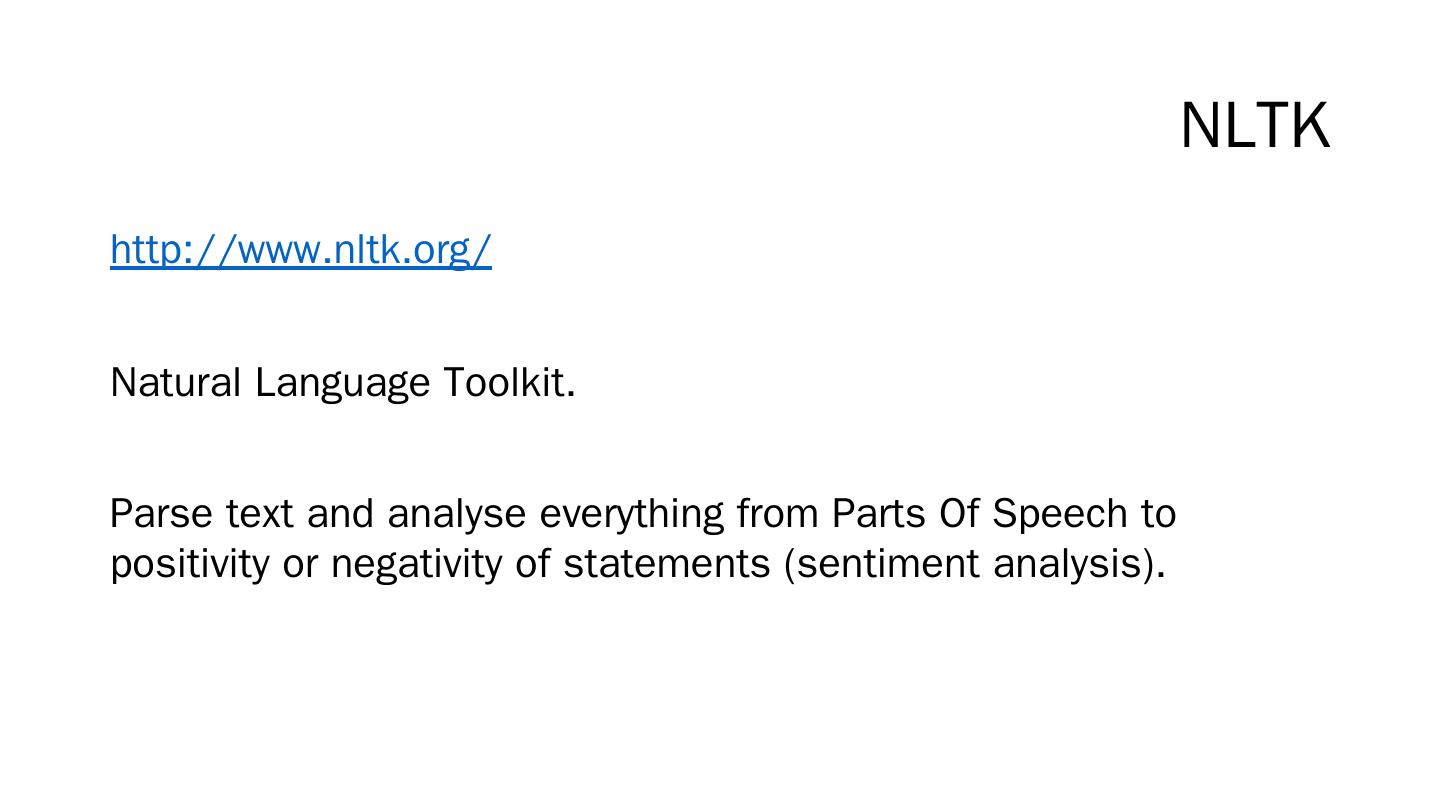Click the 'Natural Language Toolkit.' text line
The image size is (1440, 810).
coord(342,383)
